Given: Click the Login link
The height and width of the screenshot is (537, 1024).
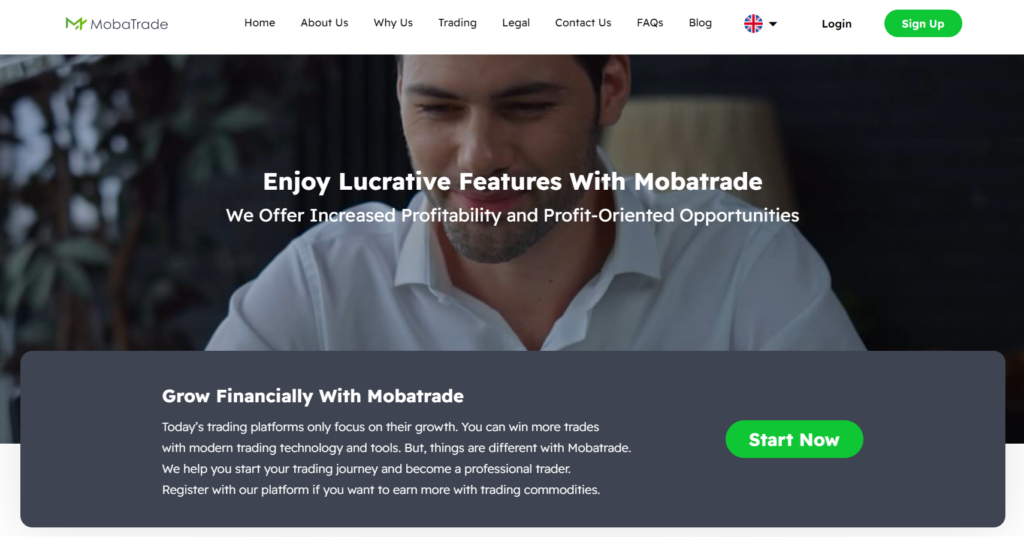Looking at the screenshot, I should (837, 24).
